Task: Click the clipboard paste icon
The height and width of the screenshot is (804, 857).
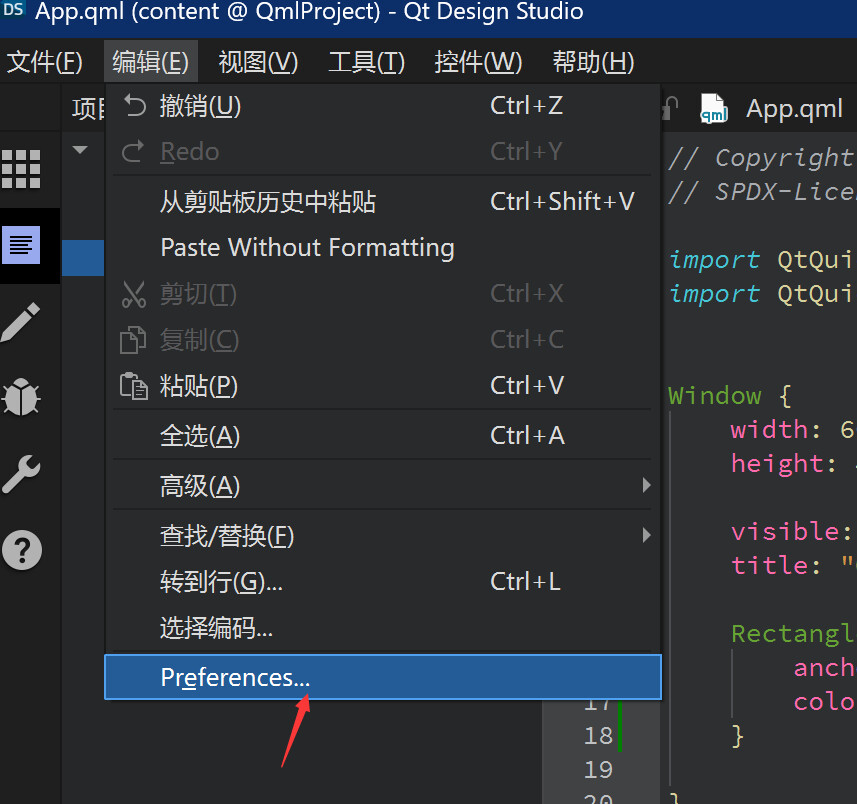Action: point(133,386)
